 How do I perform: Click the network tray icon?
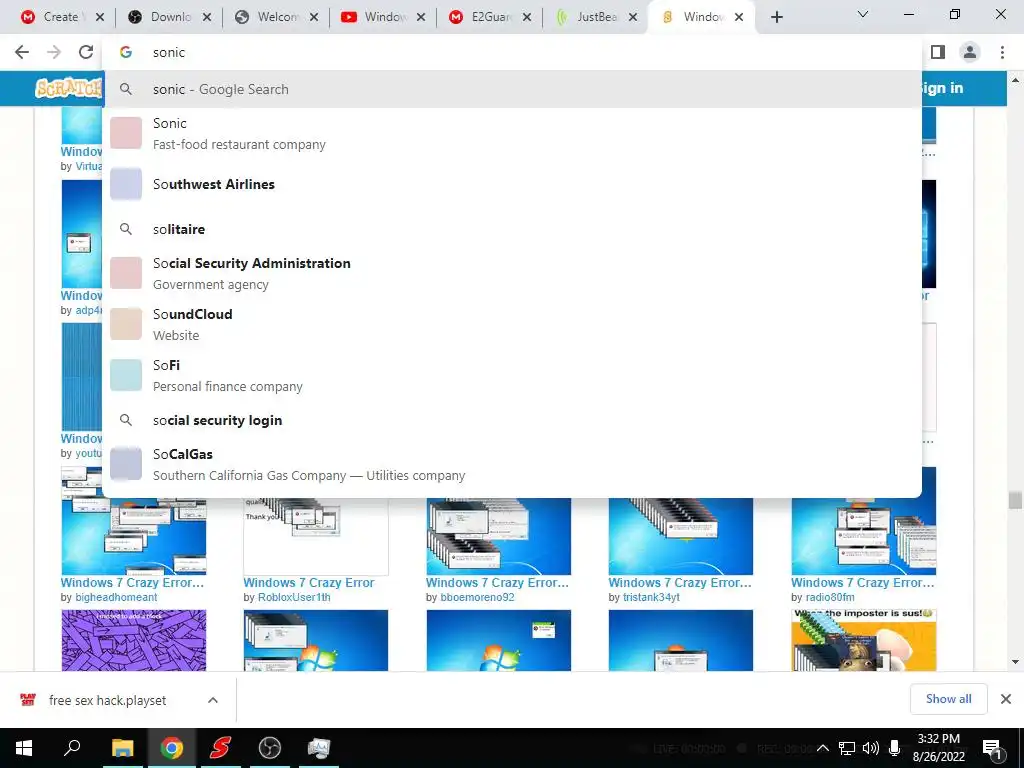click(x=847, y=748)
